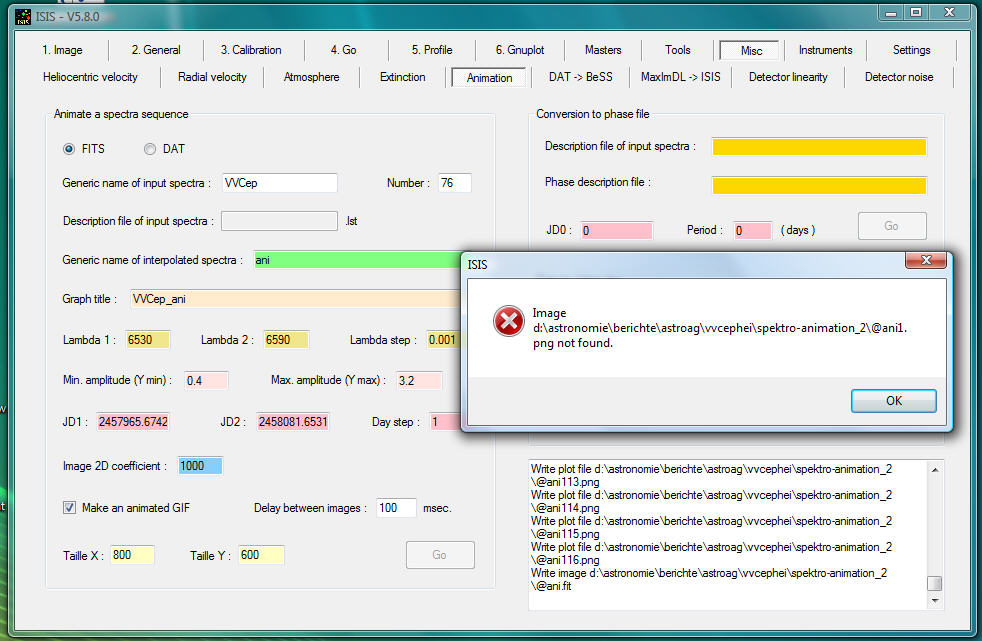Maximize the ISIS main window
This screenshot has height=641, width=982.
(x=915, y=12)
